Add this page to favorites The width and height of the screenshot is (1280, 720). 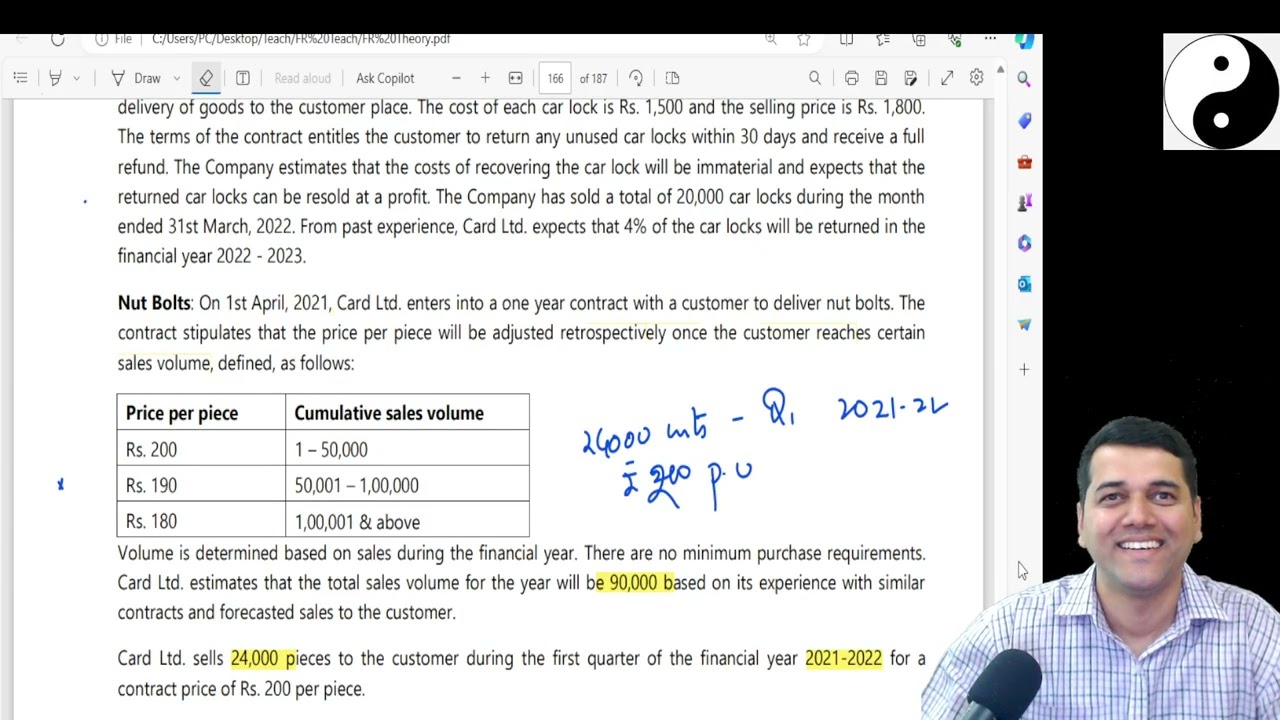click(x=804, y=39)
